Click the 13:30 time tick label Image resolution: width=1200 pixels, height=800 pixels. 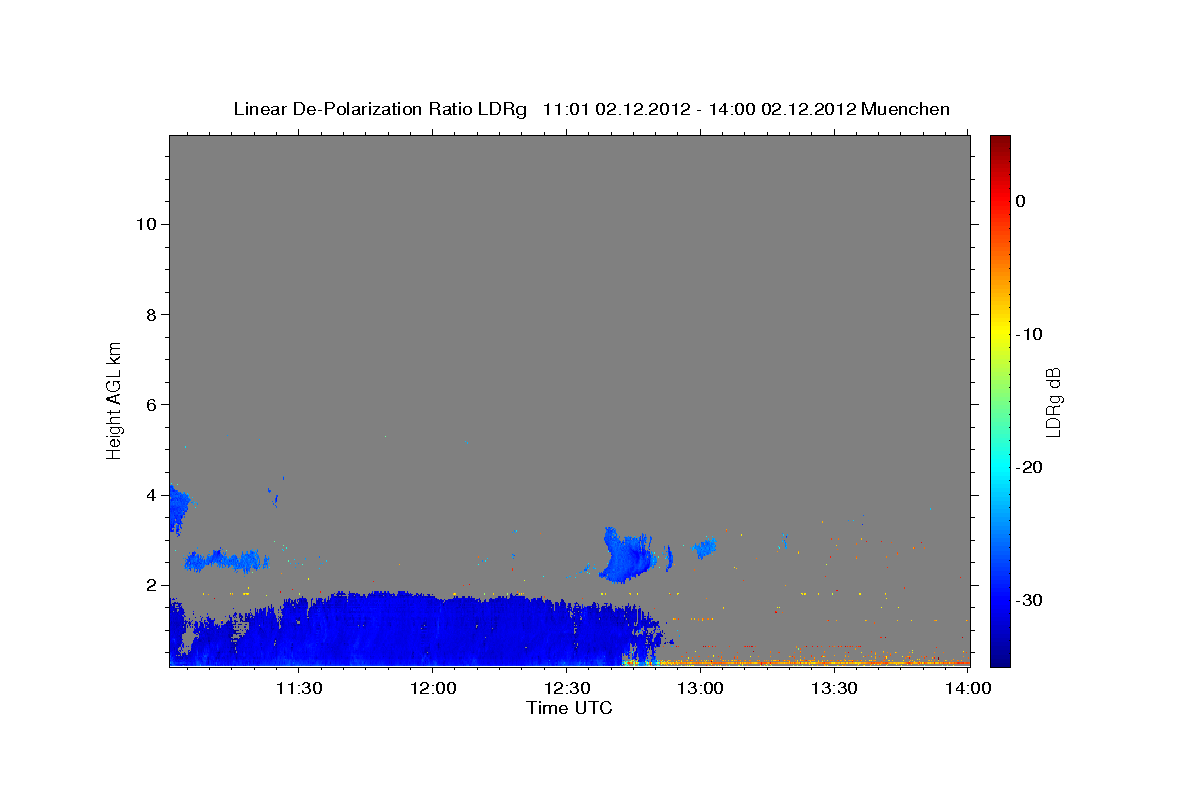click(x=834, y=688)
